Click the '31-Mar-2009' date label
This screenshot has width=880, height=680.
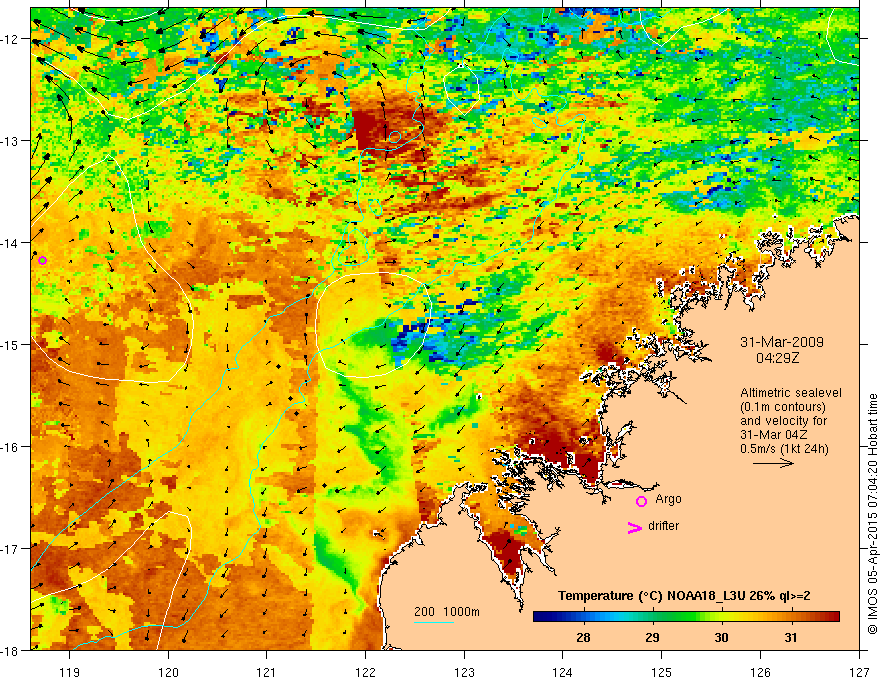tap(782, 342)
